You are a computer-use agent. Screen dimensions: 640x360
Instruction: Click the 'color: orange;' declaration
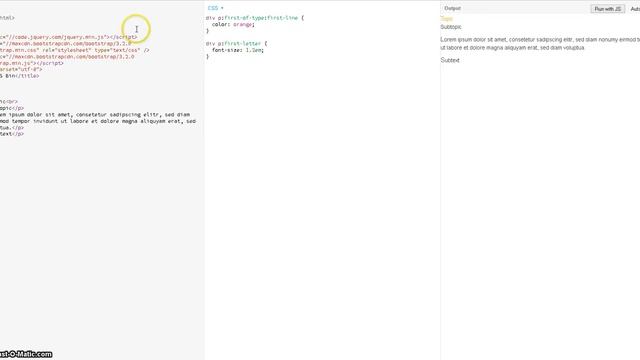[233, 24]
